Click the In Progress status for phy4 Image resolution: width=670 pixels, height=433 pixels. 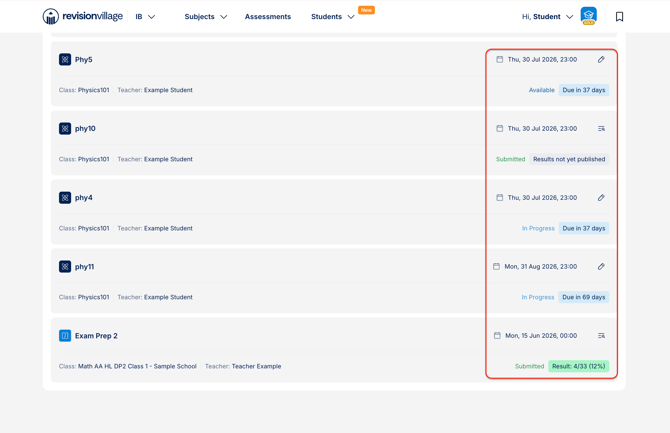538,229
